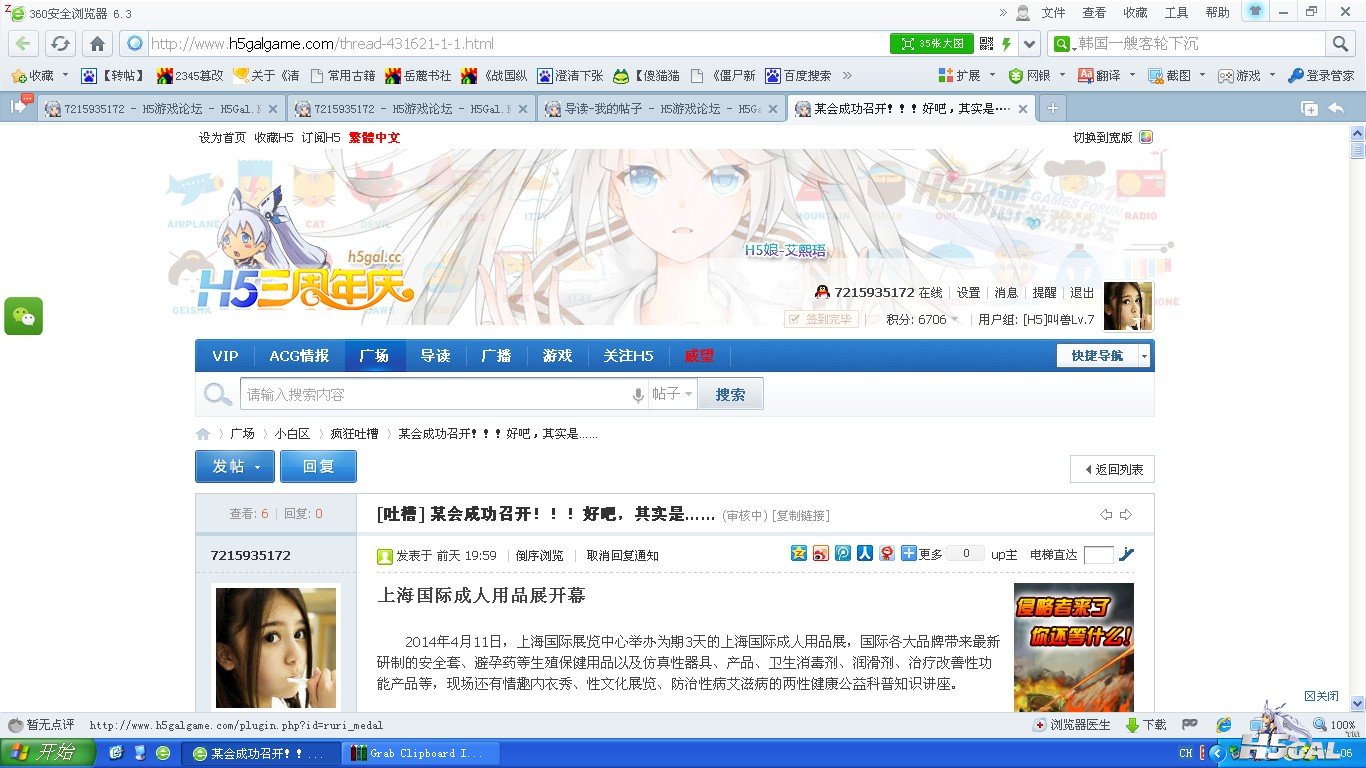Screen dimensions: 1366x768
Task: Expand the 快捷导航 quick navigation dropdown
Action: click(x=1144, y=356)
